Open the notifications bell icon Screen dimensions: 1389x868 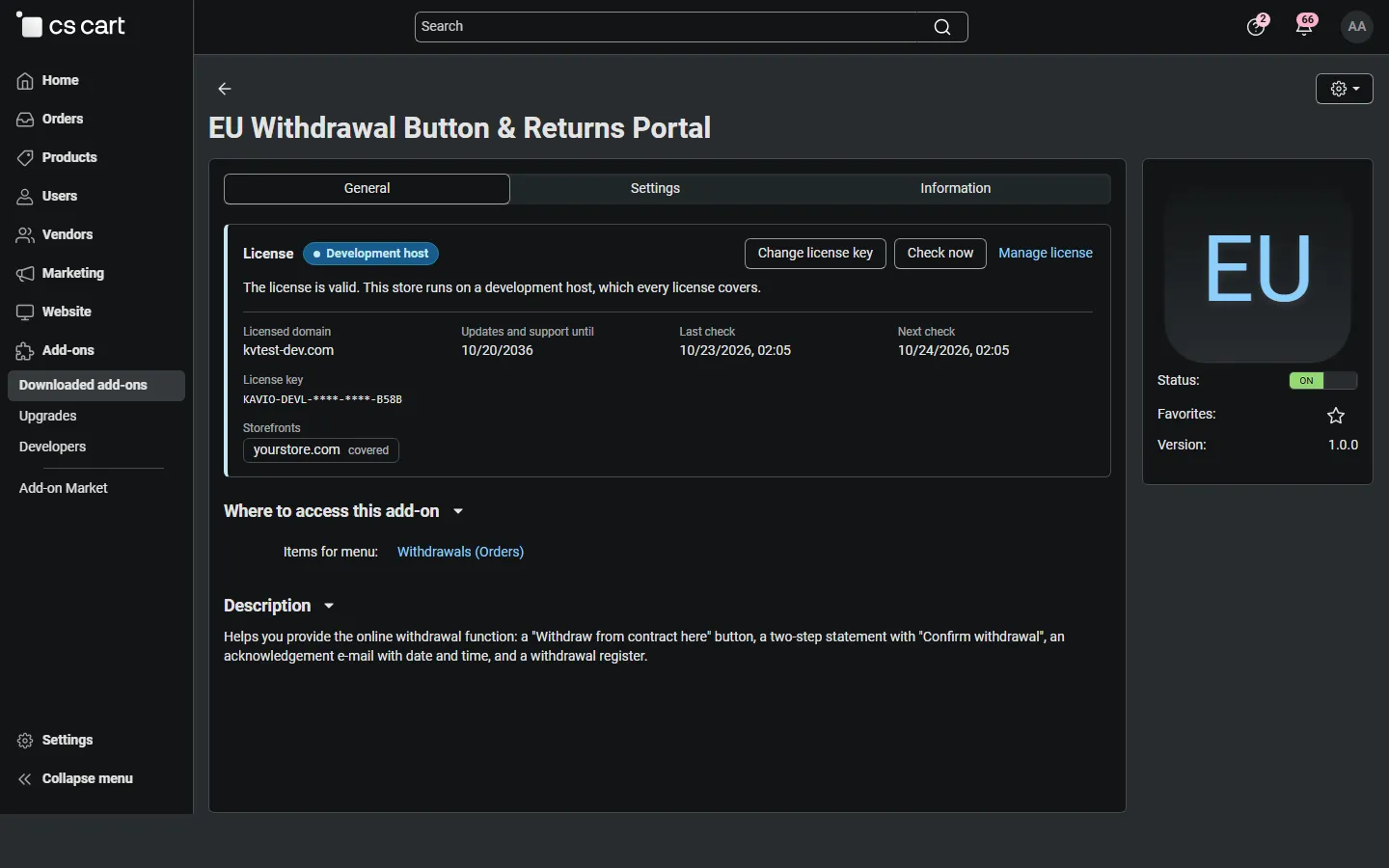point(1306,25)
